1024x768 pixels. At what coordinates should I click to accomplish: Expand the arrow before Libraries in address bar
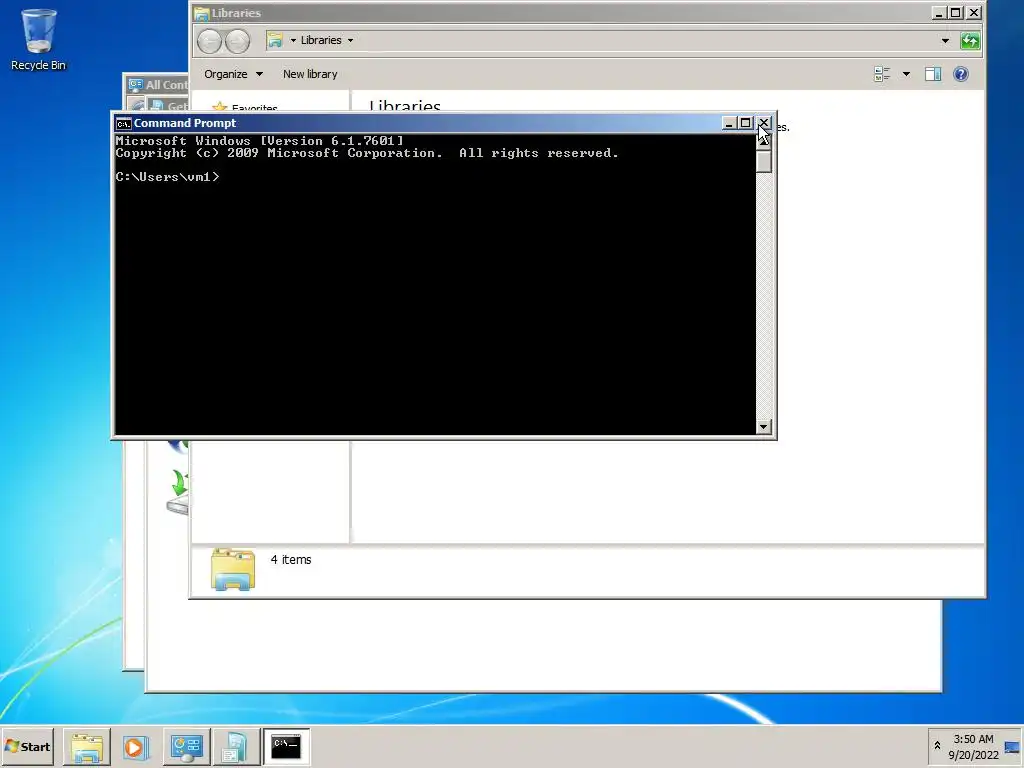293,40
